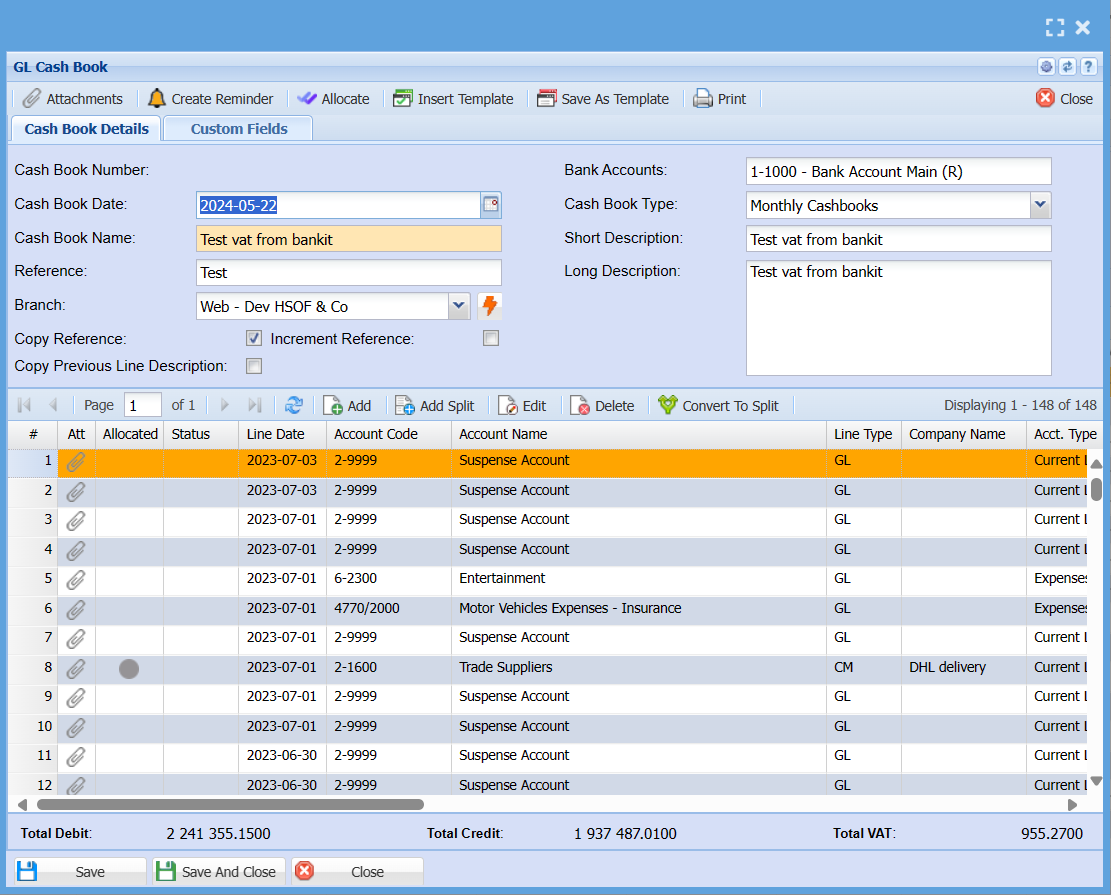
Task: Uncheck the Copy Reference checkbox
Action: 254,338
